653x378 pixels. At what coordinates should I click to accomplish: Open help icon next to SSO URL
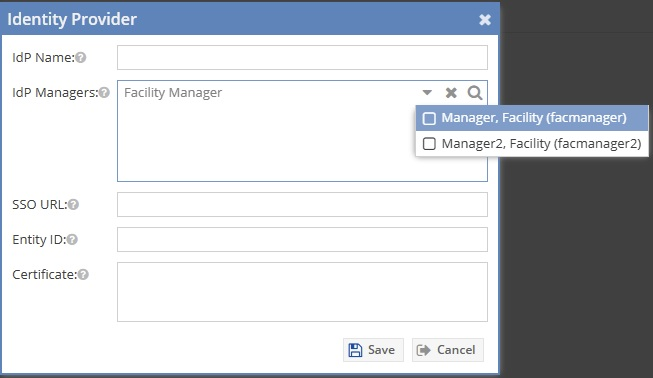[x=73, y=204]
